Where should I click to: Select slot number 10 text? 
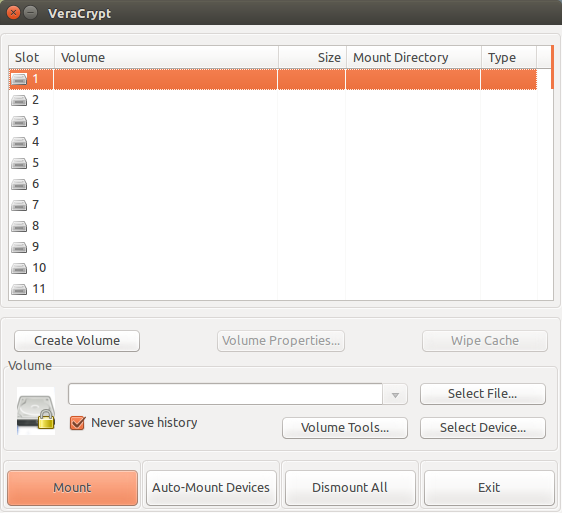click(x=39, y=268)
